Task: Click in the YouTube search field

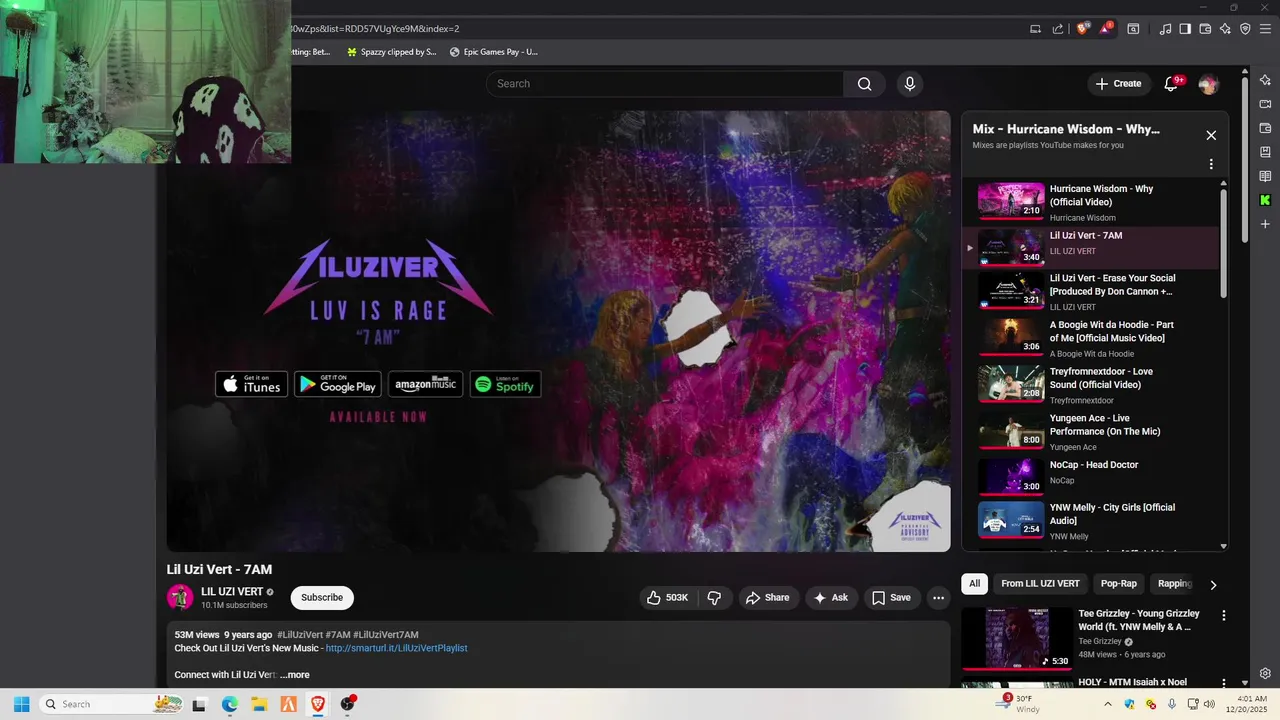Action: pyautogui.click(x=665, y=84)
